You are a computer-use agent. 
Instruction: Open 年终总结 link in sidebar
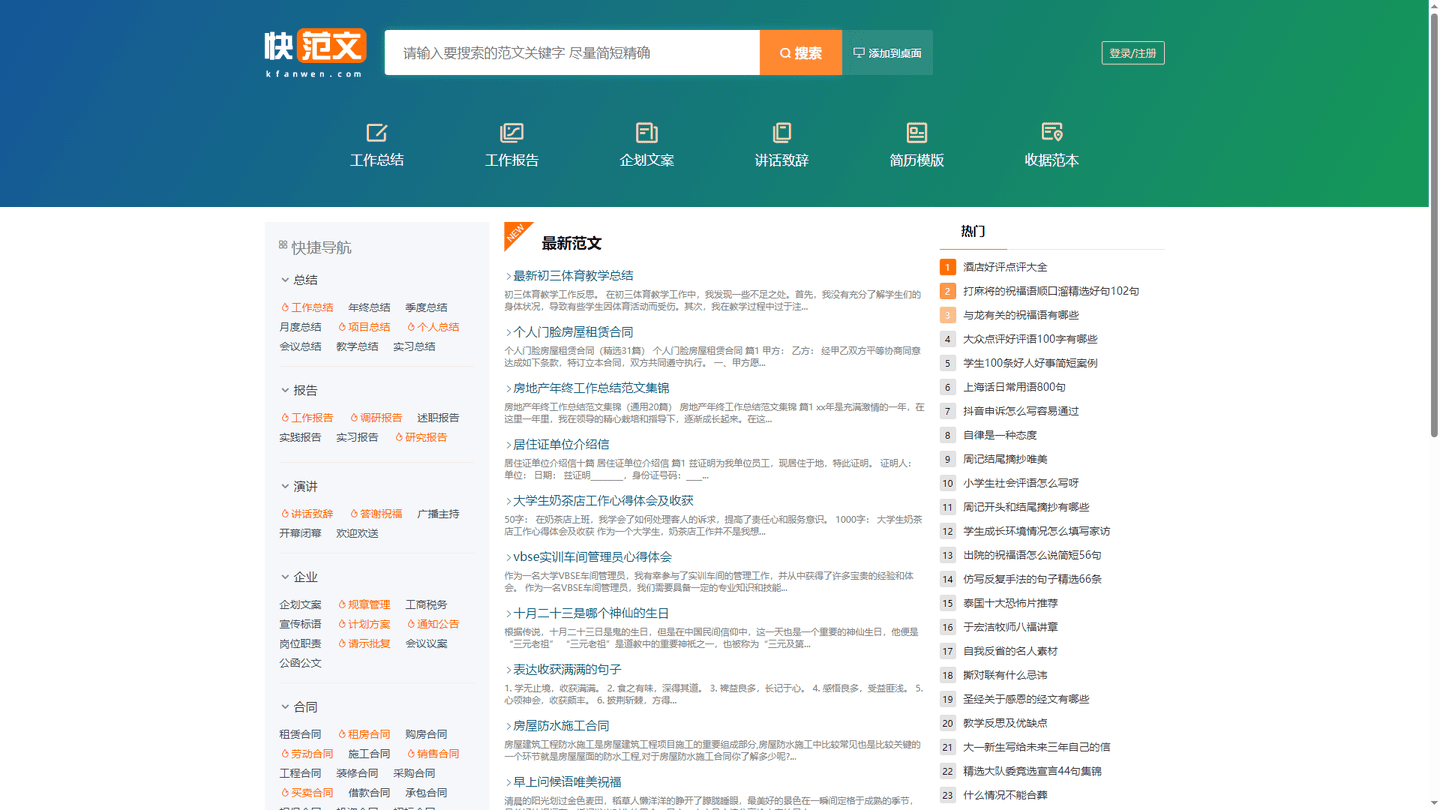[x=369, y=308]
